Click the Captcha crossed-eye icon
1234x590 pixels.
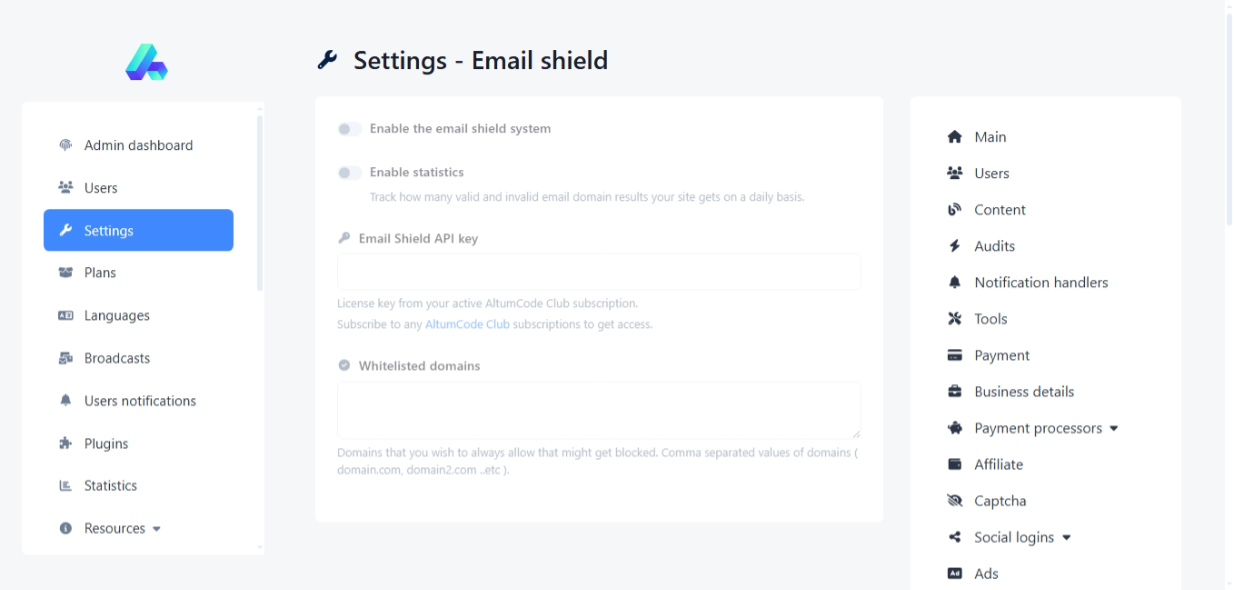(954, 501)
